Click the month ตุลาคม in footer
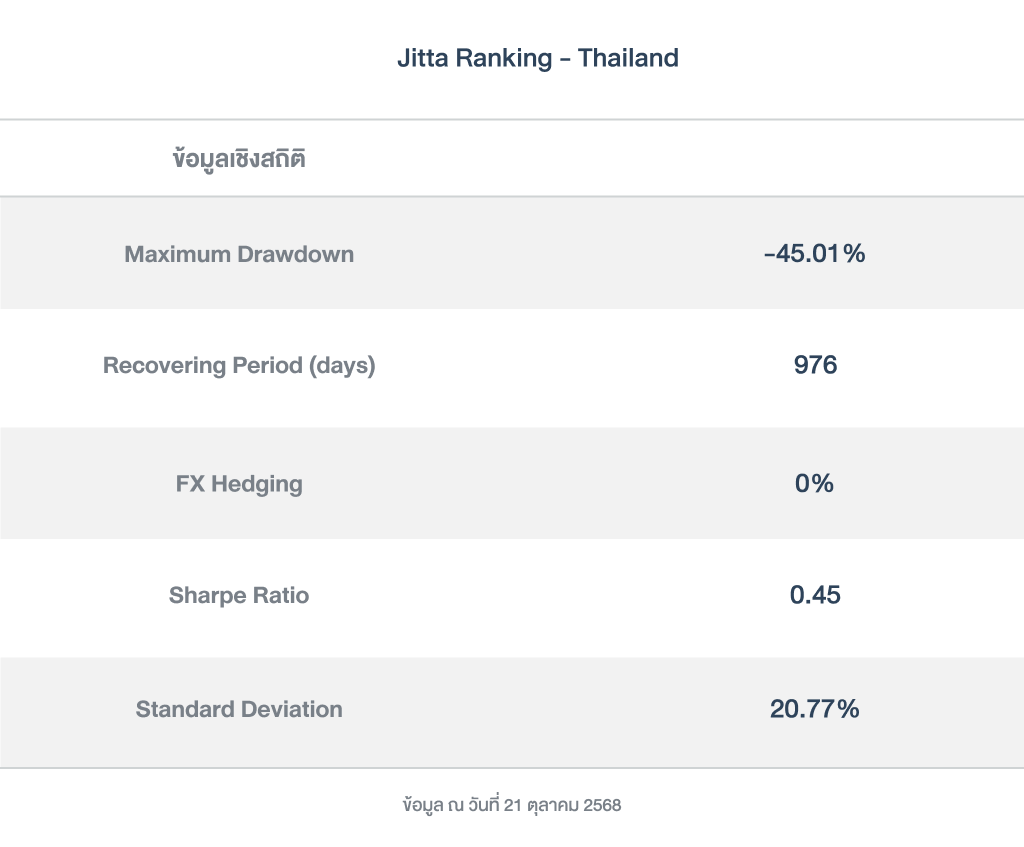This screenshot has width=1024, height=847. pyautogui.click(x=554, y=805)
